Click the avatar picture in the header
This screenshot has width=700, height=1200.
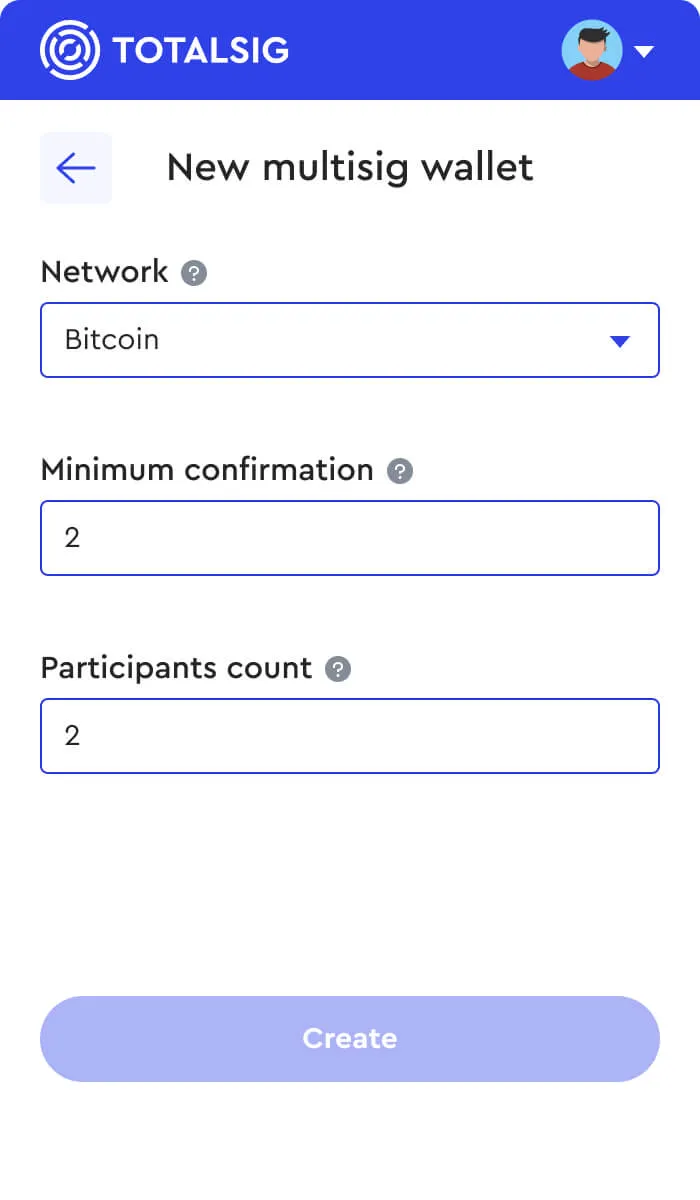click(x=592, y=50)
